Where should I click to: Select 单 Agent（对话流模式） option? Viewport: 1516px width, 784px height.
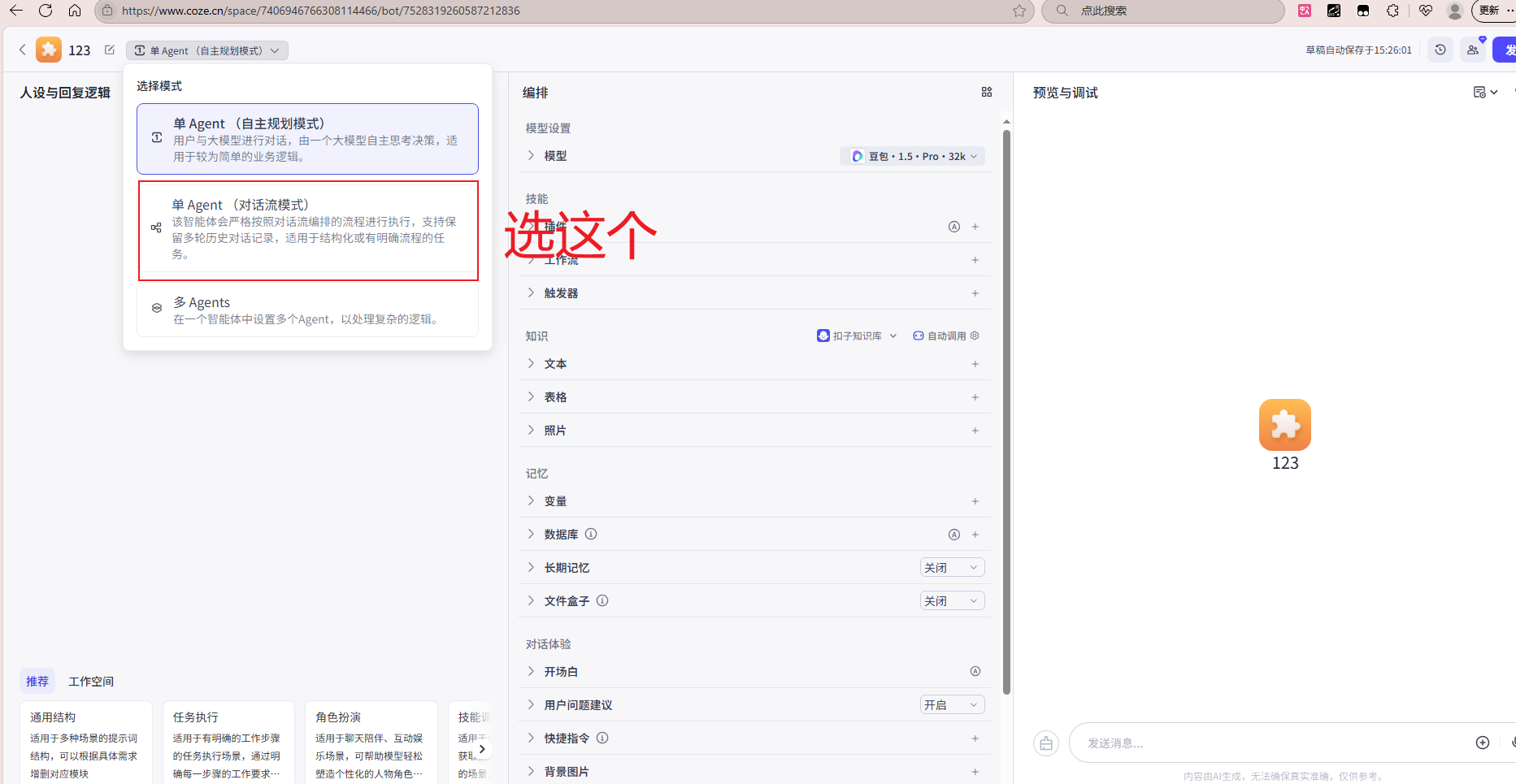tap(307, 230)
